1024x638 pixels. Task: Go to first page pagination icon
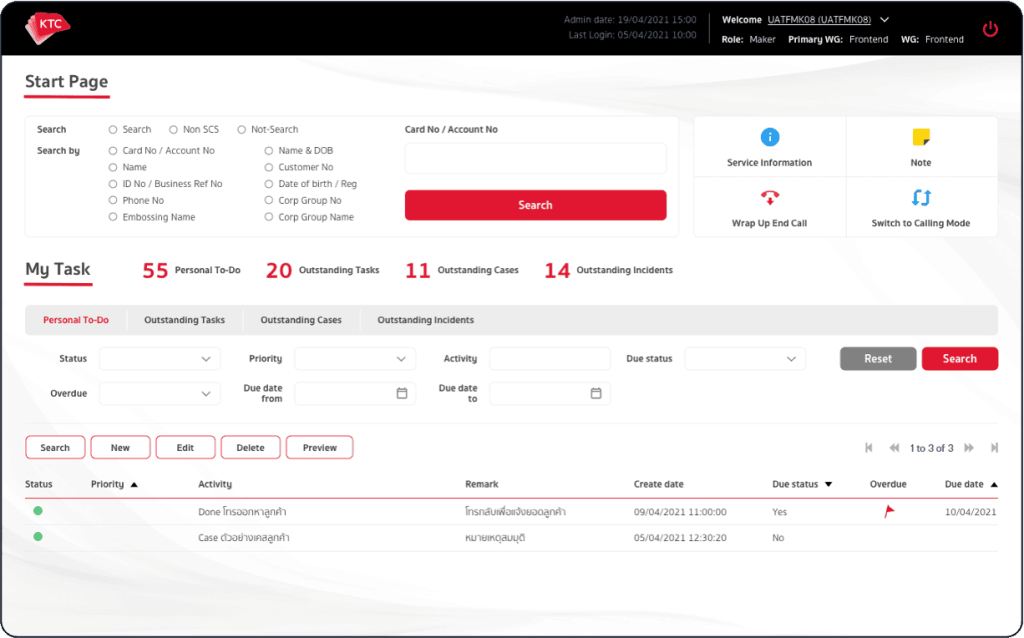click(x=869, y=448)
